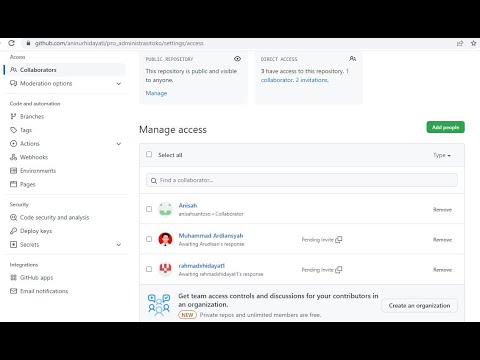480x360 pixels.
Task: Open Webhooks settings
Action: (x=34, y=157)
